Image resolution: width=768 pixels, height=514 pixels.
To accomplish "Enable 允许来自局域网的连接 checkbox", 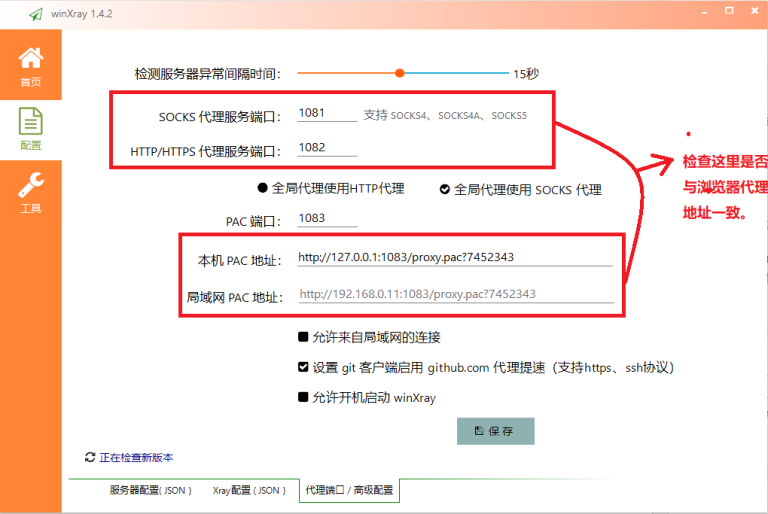I will click(303, 337).
